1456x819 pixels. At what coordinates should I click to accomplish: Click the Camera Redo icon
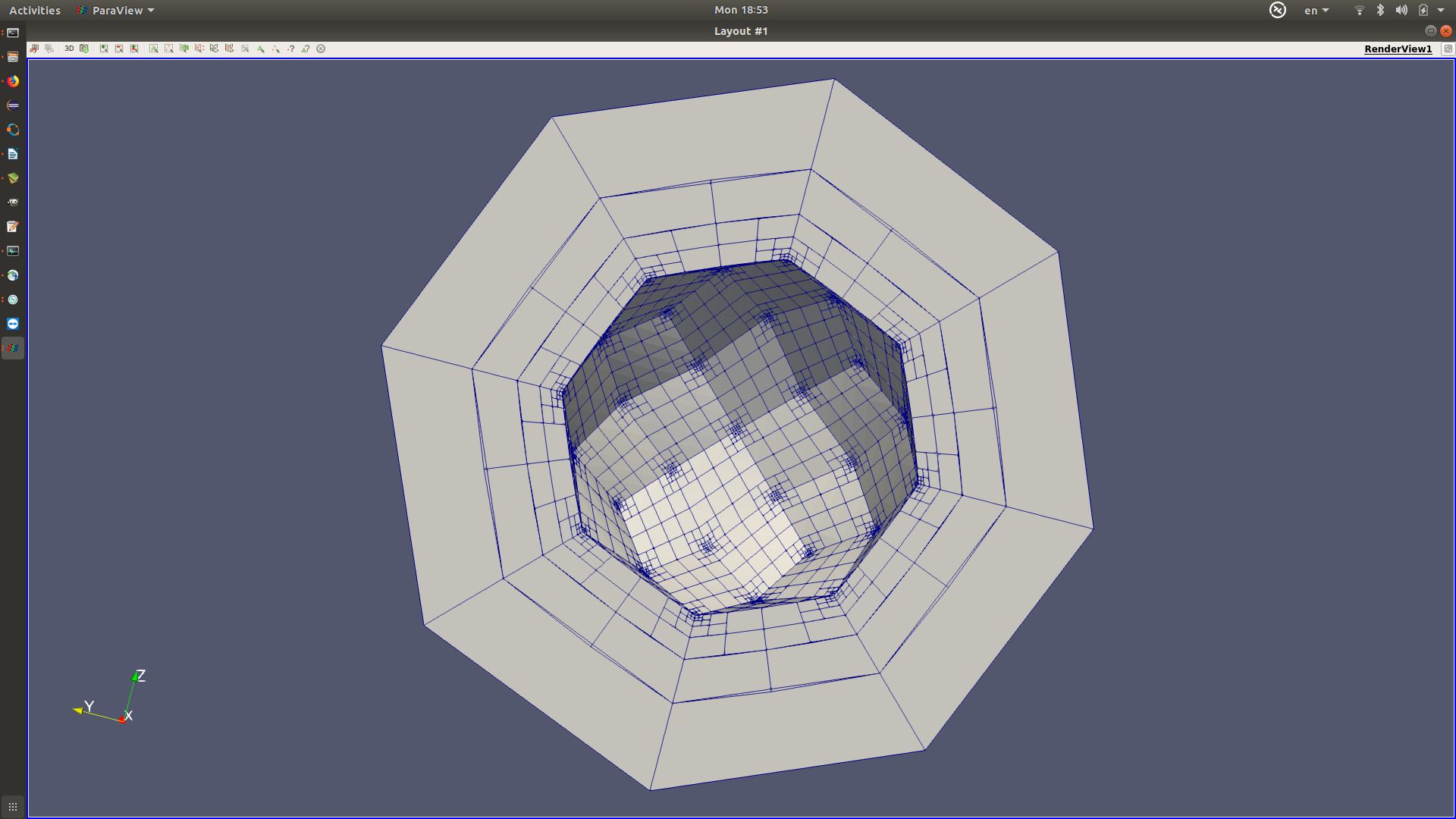click(49, 49)
